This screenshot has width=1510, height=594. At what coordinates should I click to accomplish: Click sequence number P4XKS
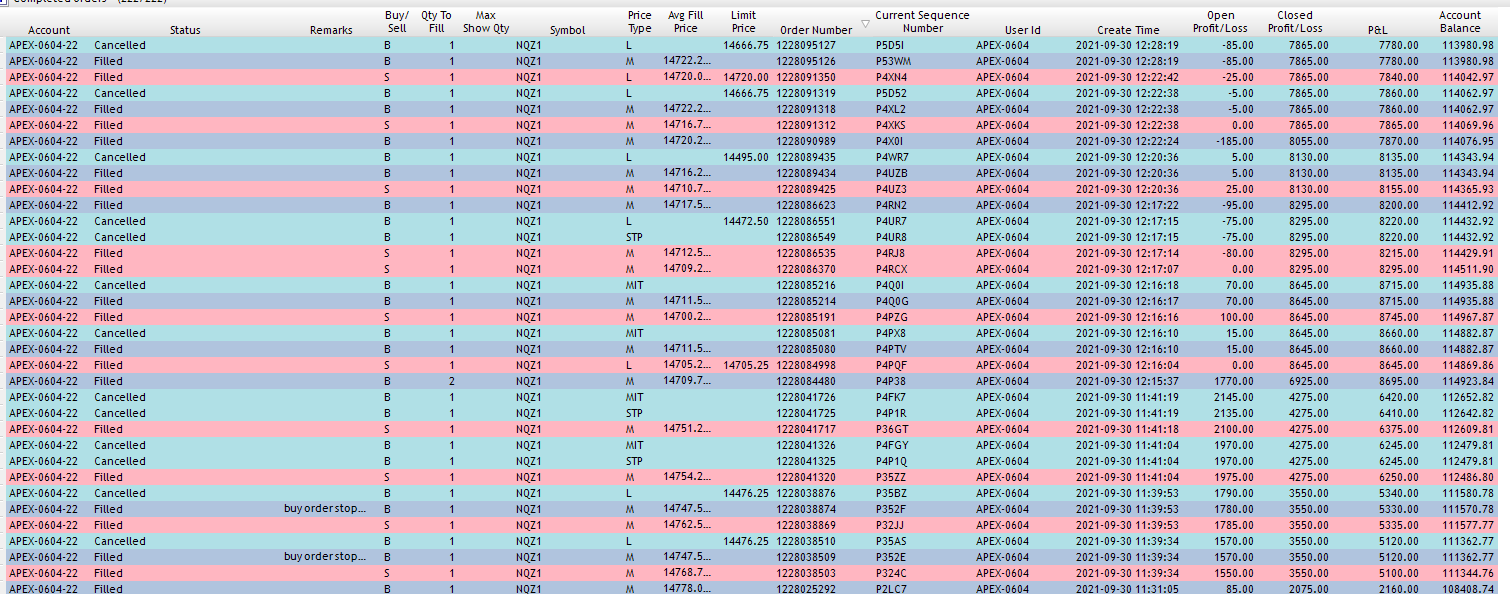890,125
